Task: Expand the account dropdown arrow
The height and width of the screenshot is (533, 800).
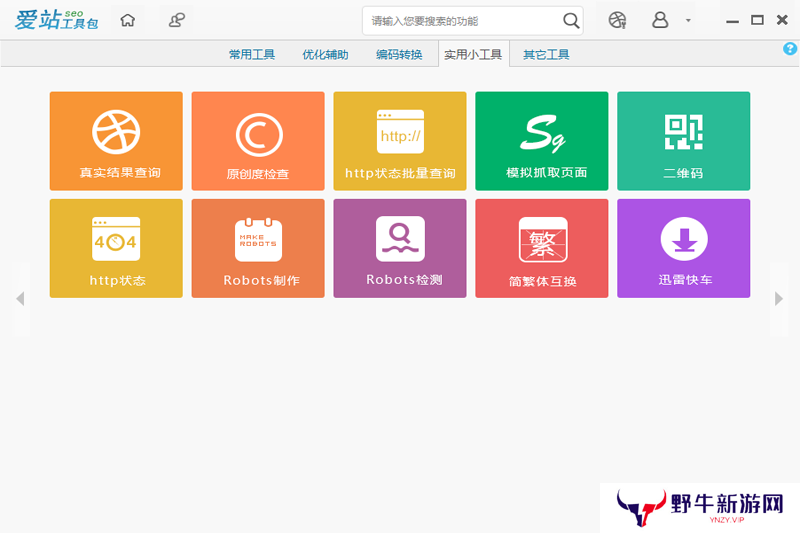Action: point(688,20)
